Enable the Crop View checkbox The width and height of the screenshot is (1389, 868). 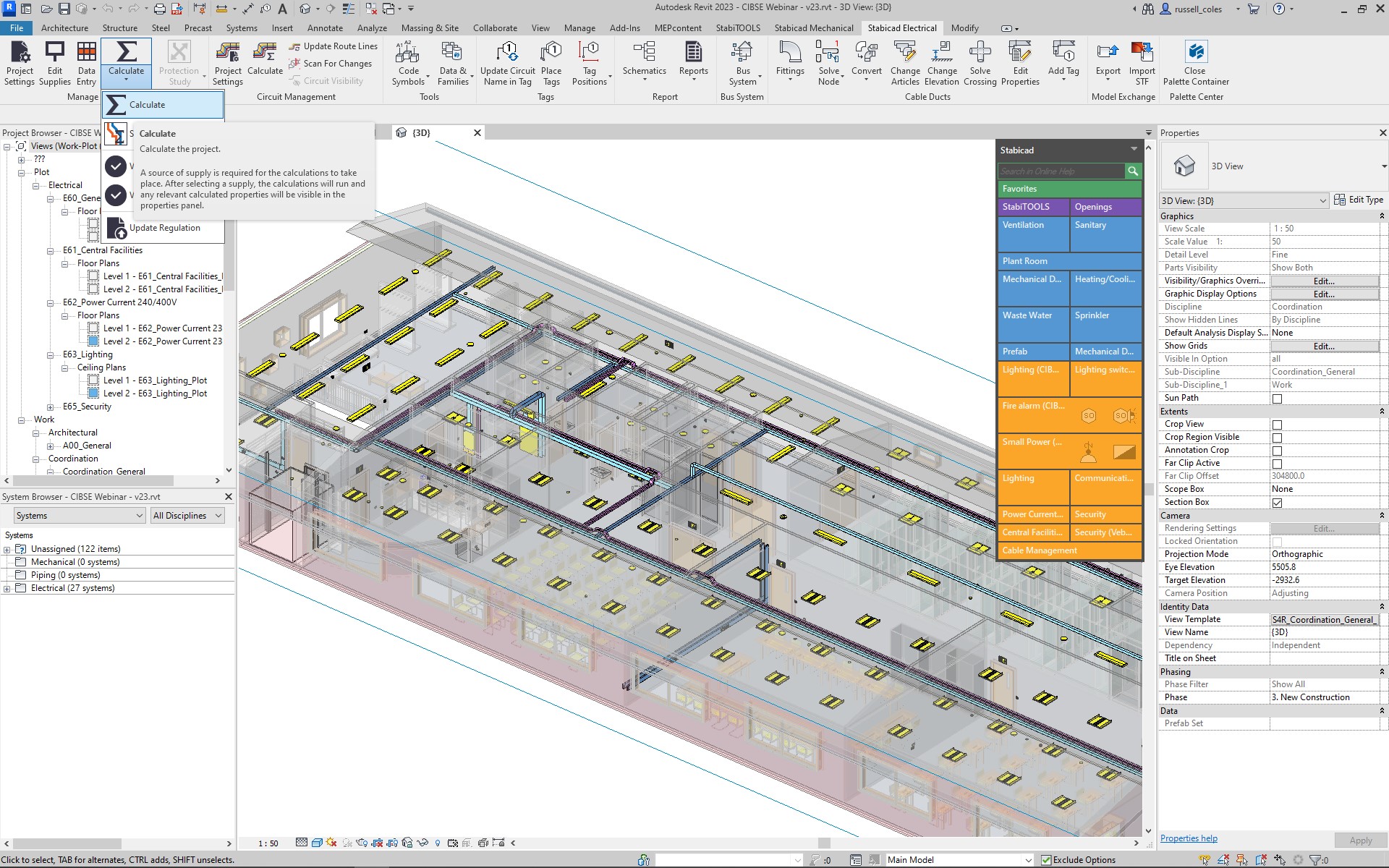pos(1277,425)
